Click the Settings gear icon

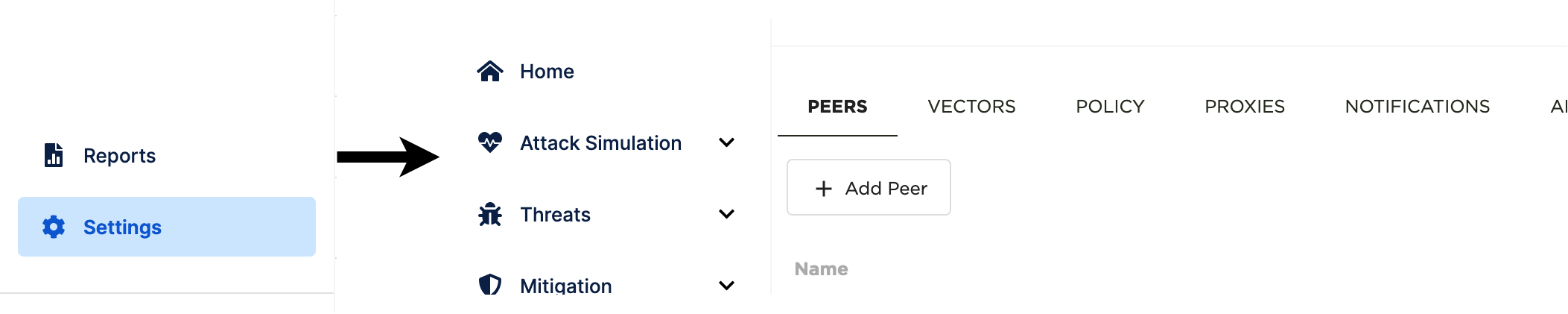click(x=54, y=227)
